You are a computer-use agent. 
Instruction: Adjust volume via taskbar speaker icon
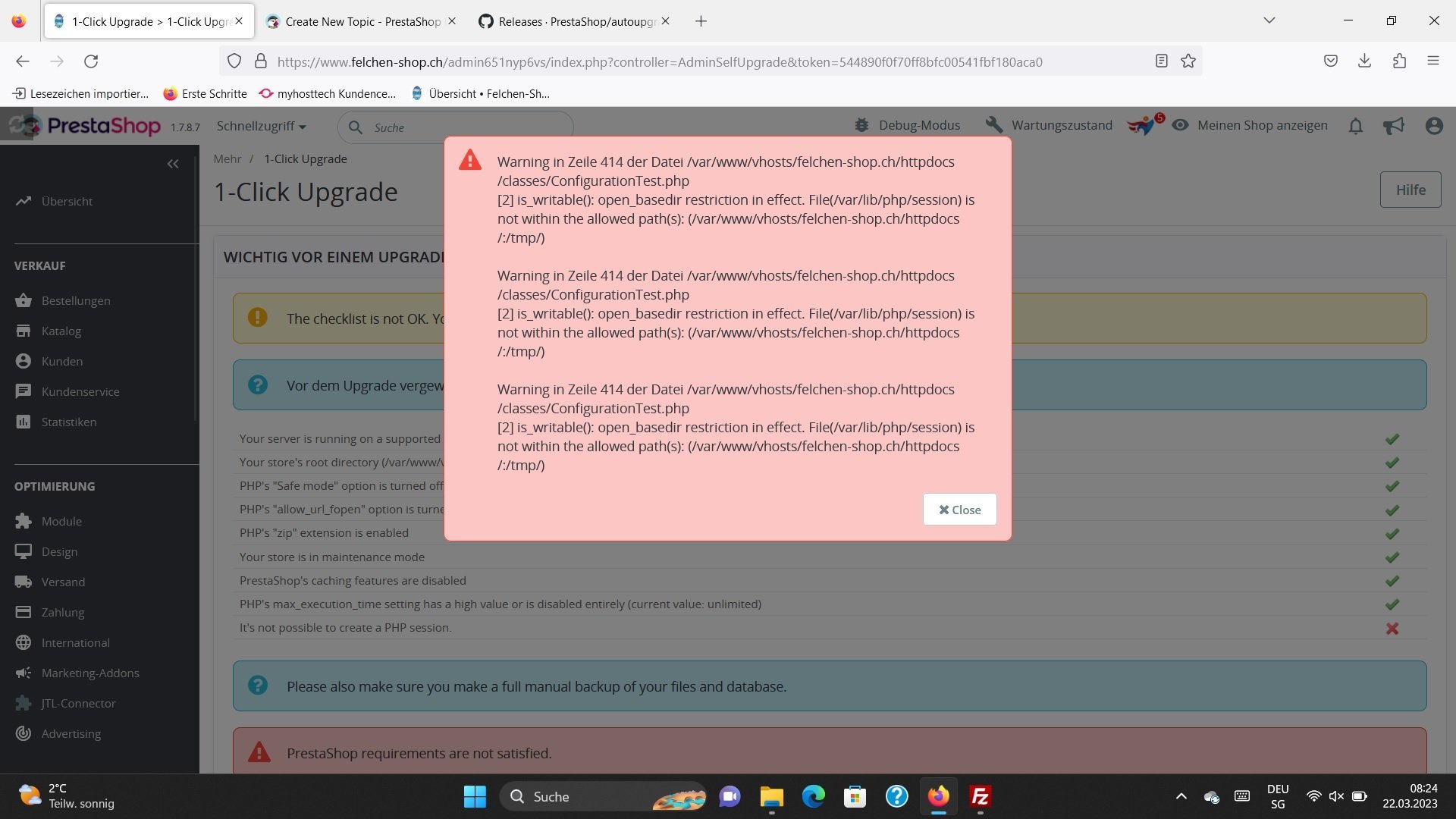tap(1336, 796)
